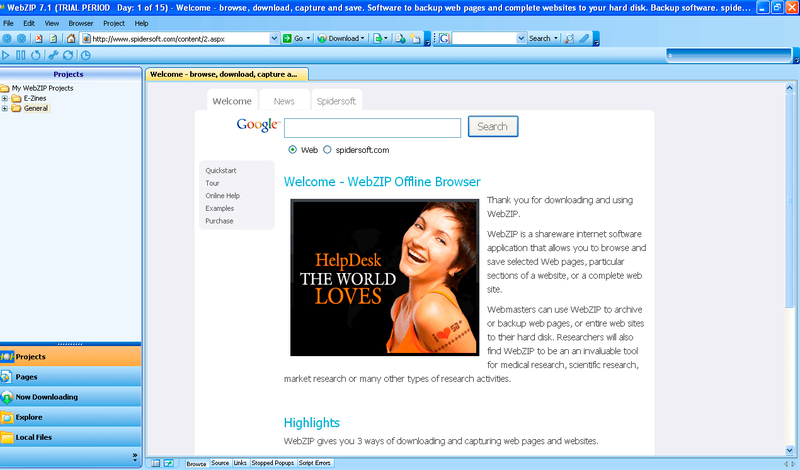Click the download progress bar
This screenshot has width=800, height=470.
(x=729, y=55)
